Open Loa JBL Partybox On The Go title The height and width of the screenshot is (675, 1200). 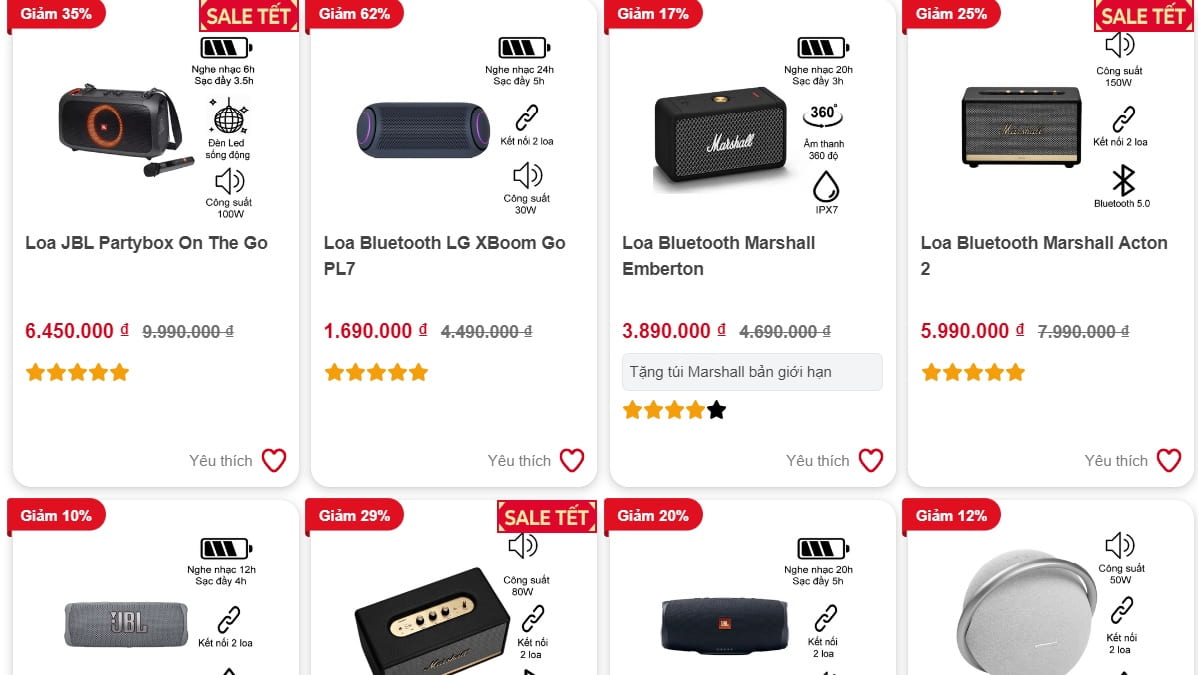146,243
